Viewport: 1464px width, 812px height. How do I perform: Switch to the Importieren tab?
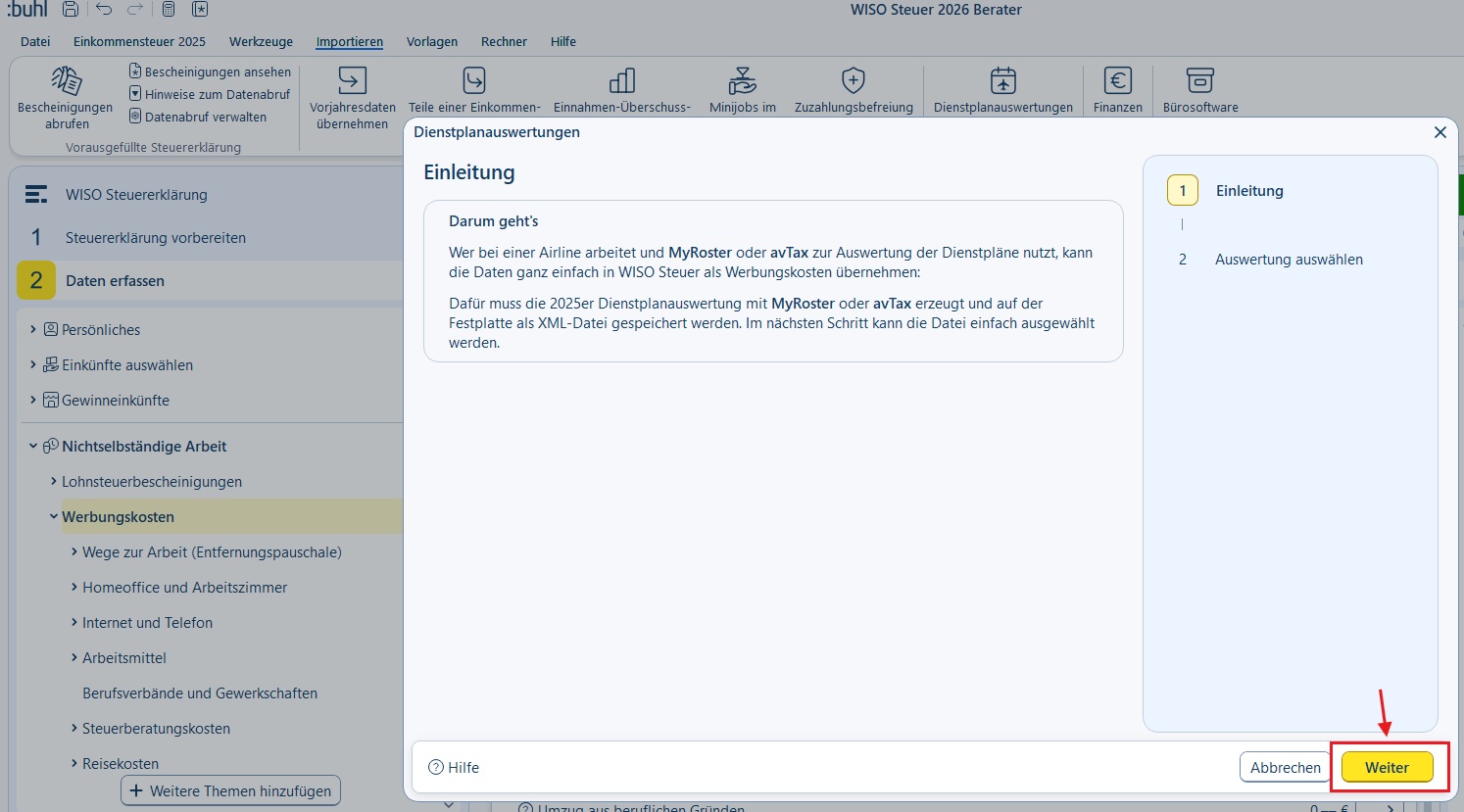[x=349, y=41]
